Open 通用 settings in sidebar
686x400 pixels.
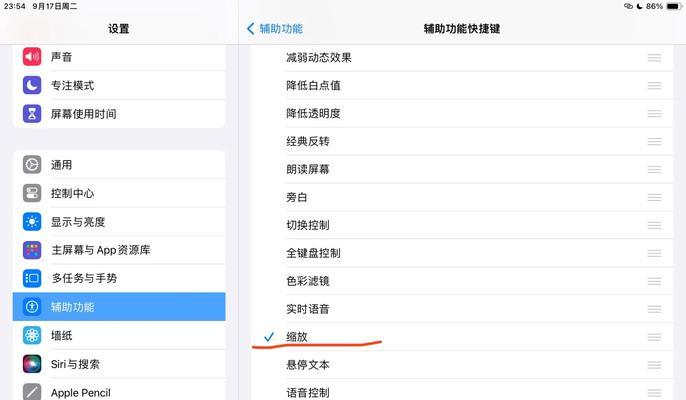click(x=119, y=165)
